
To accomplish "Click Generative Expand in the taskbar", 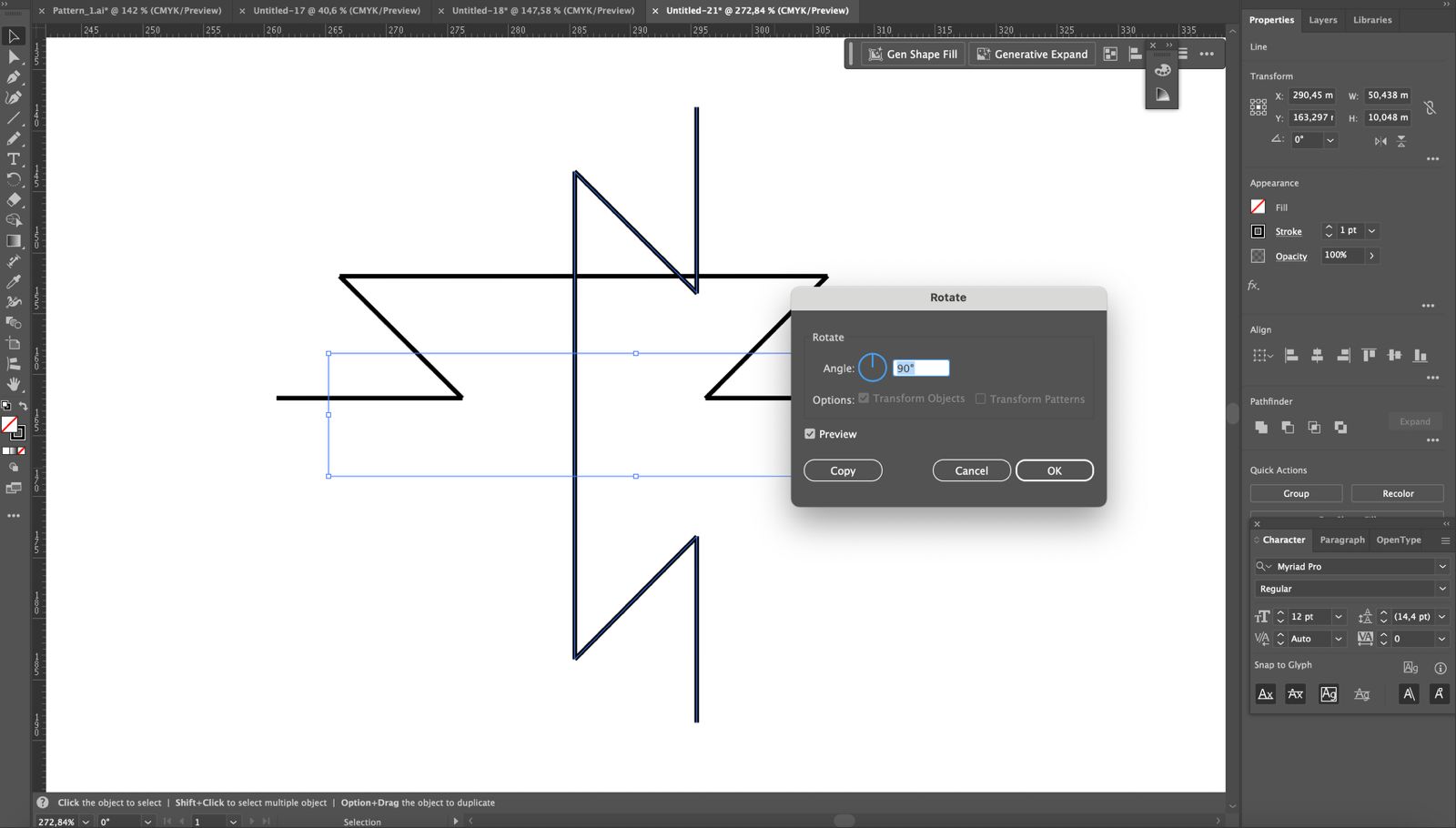I will coord(1032,55).
